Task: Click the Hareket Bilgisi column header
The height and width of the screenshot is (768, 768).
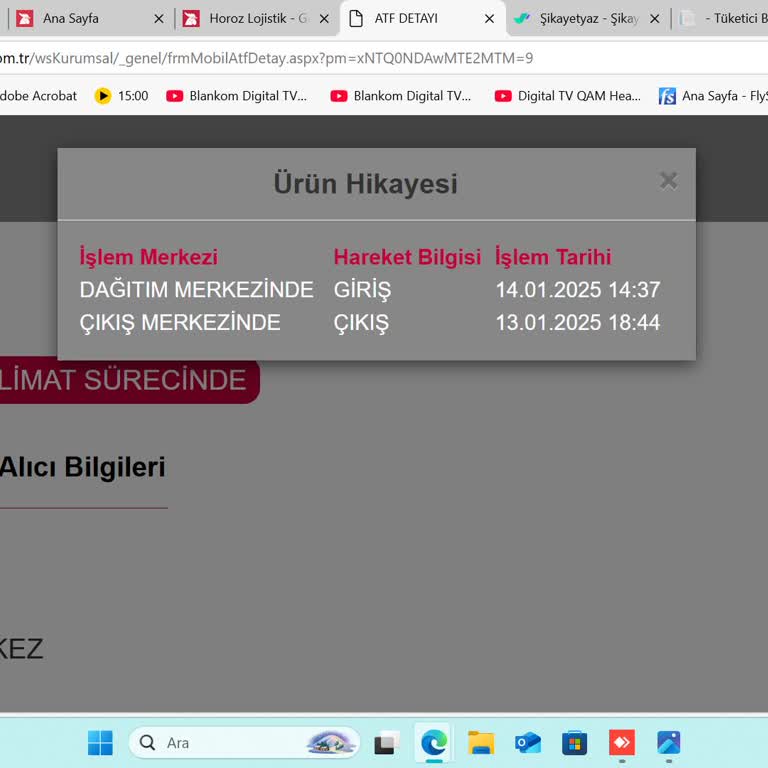Action: tap(407, 257)
